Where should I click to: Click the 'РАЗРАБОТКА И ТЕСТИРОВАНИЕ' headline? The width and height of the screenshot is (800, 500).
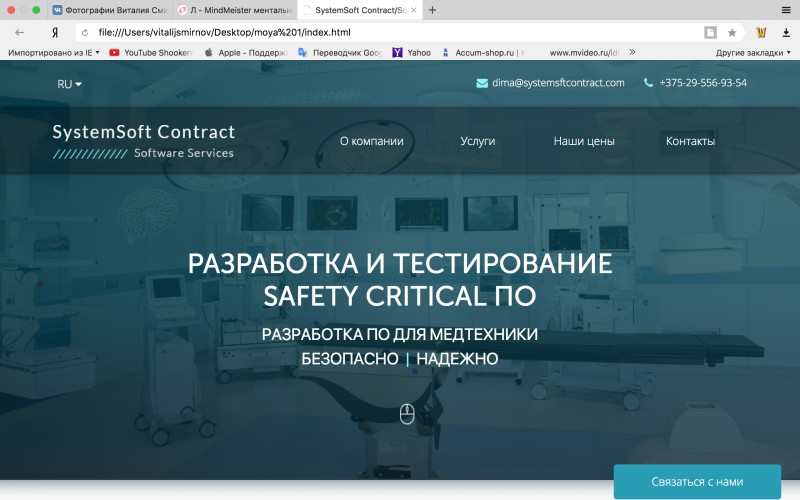pyautogui.click(x=400, y=263)
